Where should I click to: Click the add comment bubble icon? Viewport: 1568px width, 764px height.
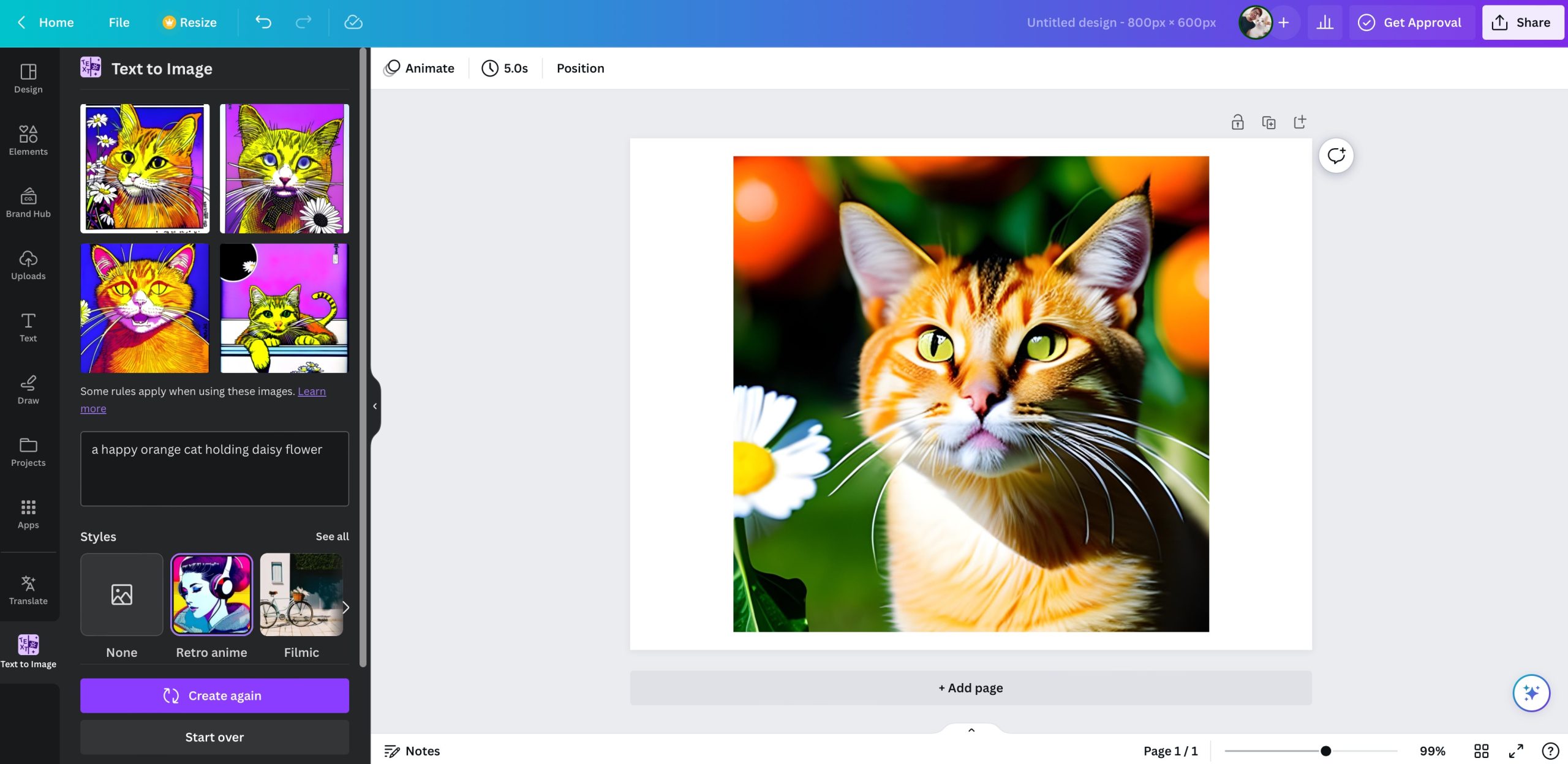click(1336, 155)
